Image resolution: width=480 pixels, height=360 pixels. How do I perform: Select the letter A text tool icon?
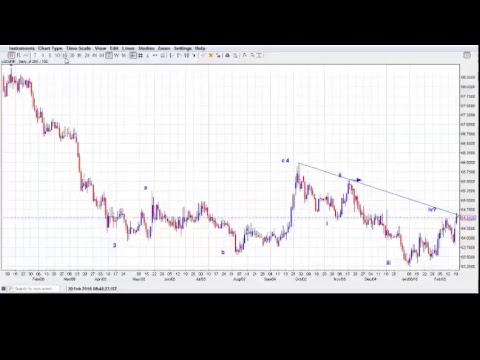244,55
